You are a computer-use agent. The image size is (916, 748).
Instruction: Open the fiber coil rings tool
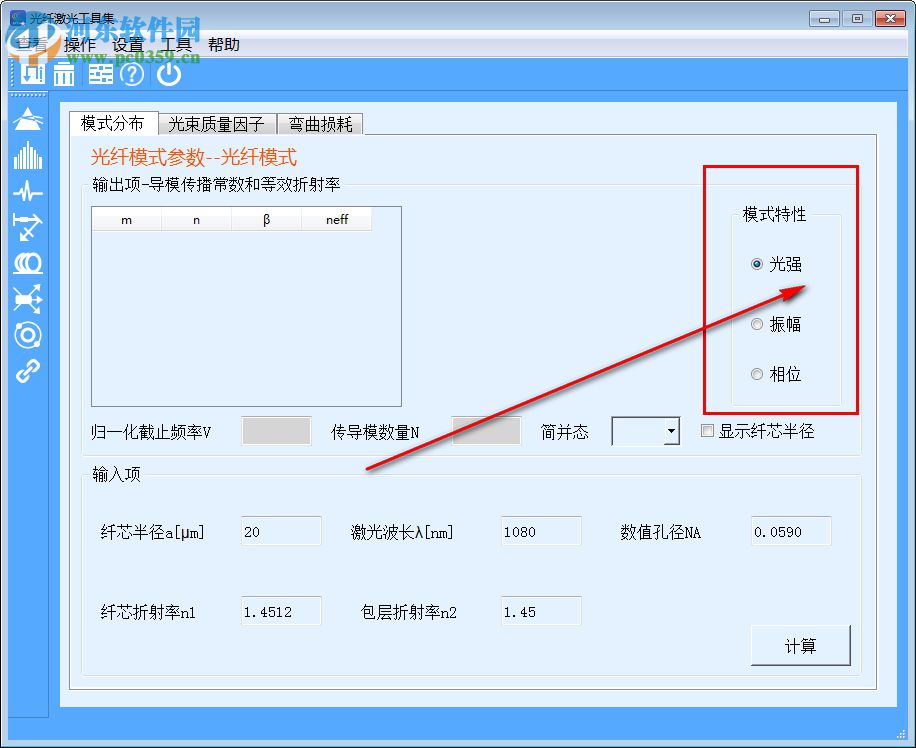pyautogui.click(x=27, y=265)
